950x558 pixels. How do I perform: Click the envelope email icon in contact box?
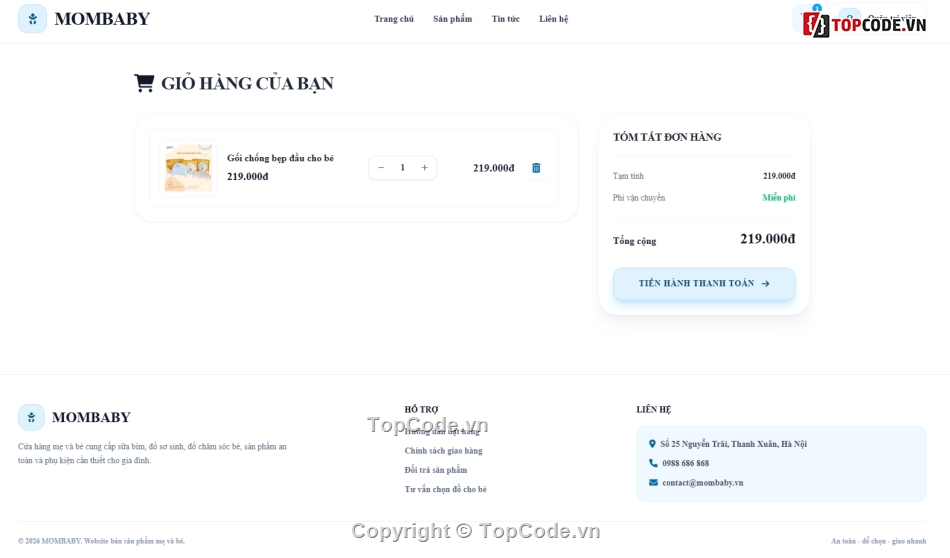tap(653, 483)
